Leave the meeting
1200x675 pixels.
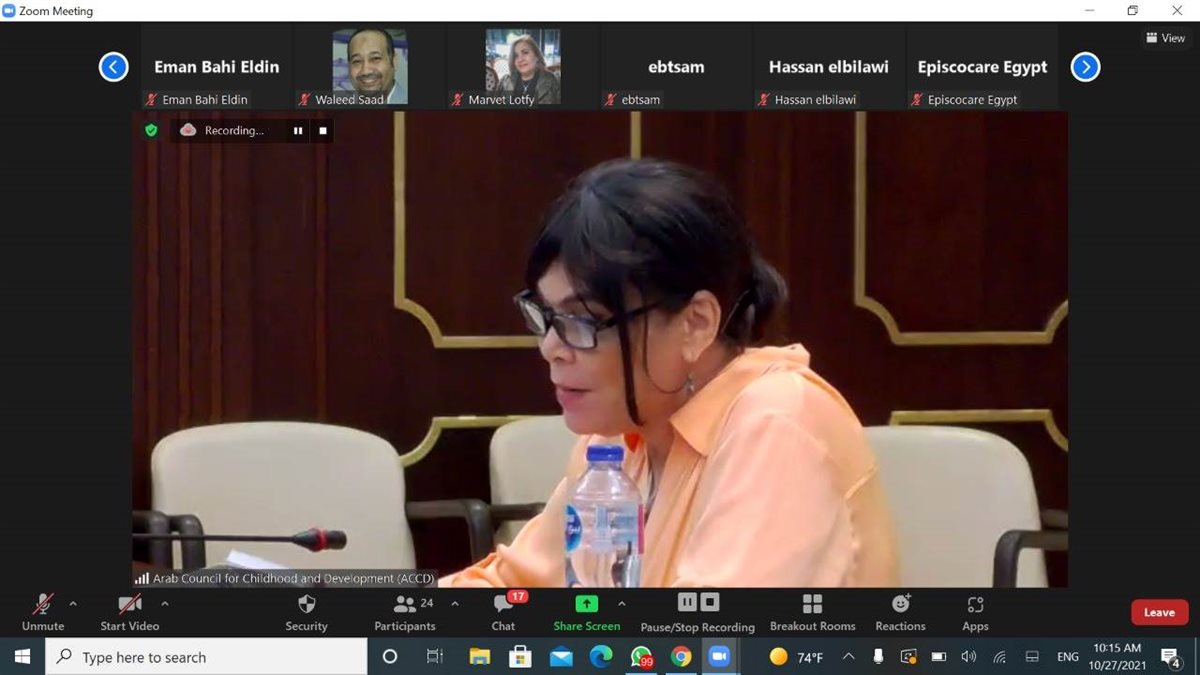coord(1159,612)
